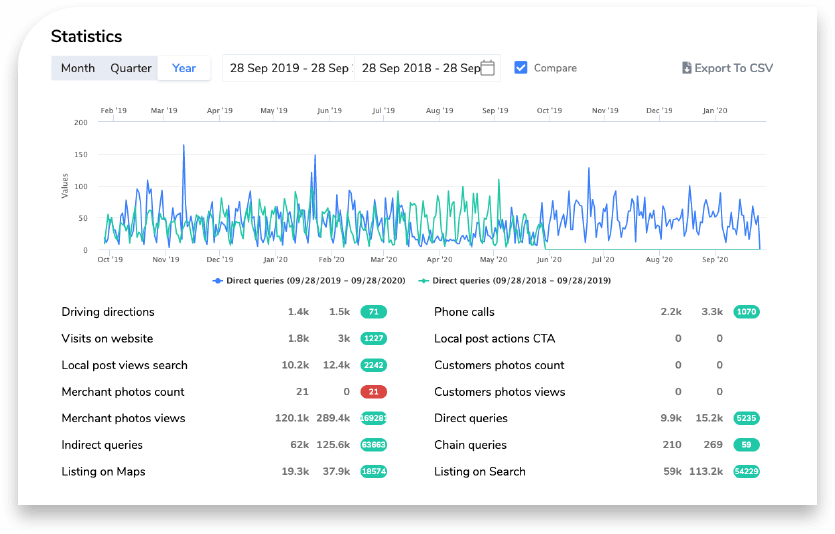Open the 28 Sep 2018 comparison date field

pyautogui.click(x=420, y=68)
